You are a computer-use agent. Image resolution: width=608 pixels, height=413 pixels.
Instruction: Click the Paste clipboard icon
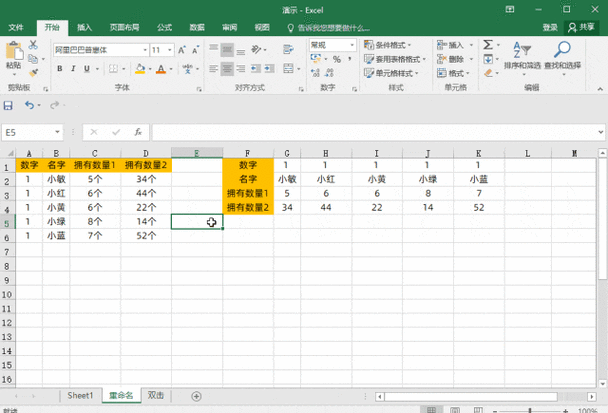pyautogui.click(x=14, y=52)
